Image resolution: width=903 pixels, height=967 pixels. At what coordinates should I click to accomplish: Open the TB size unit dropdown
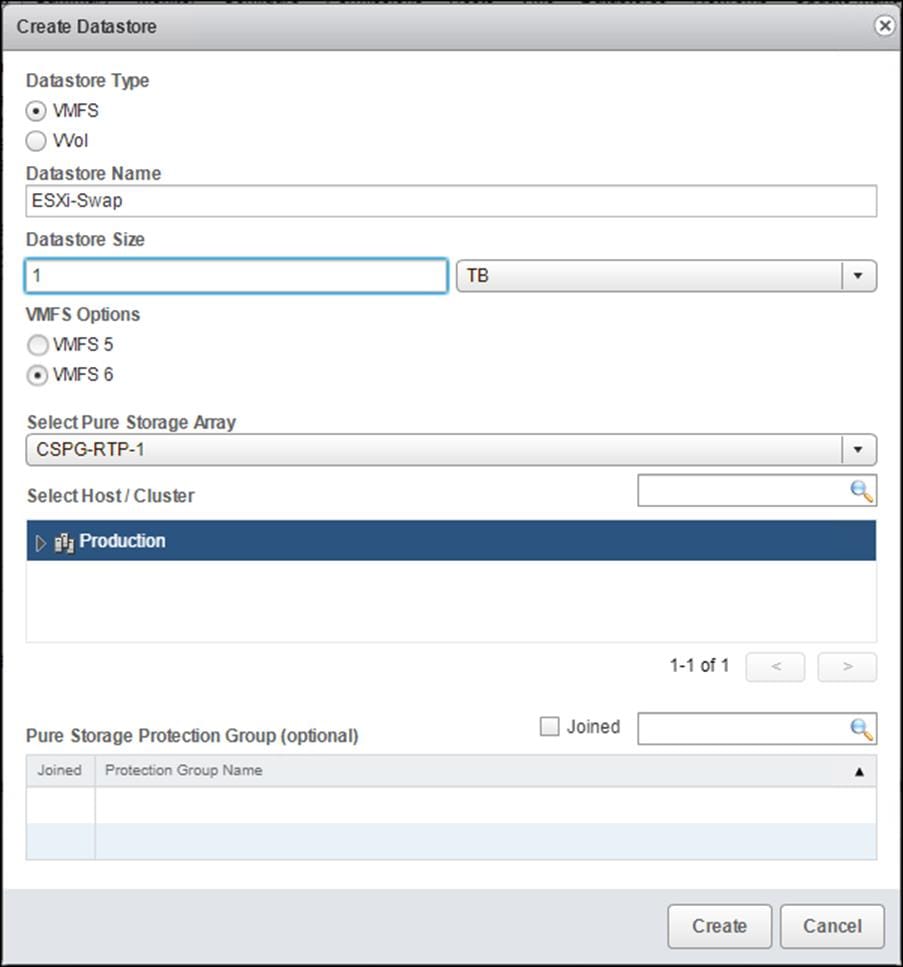858,276
